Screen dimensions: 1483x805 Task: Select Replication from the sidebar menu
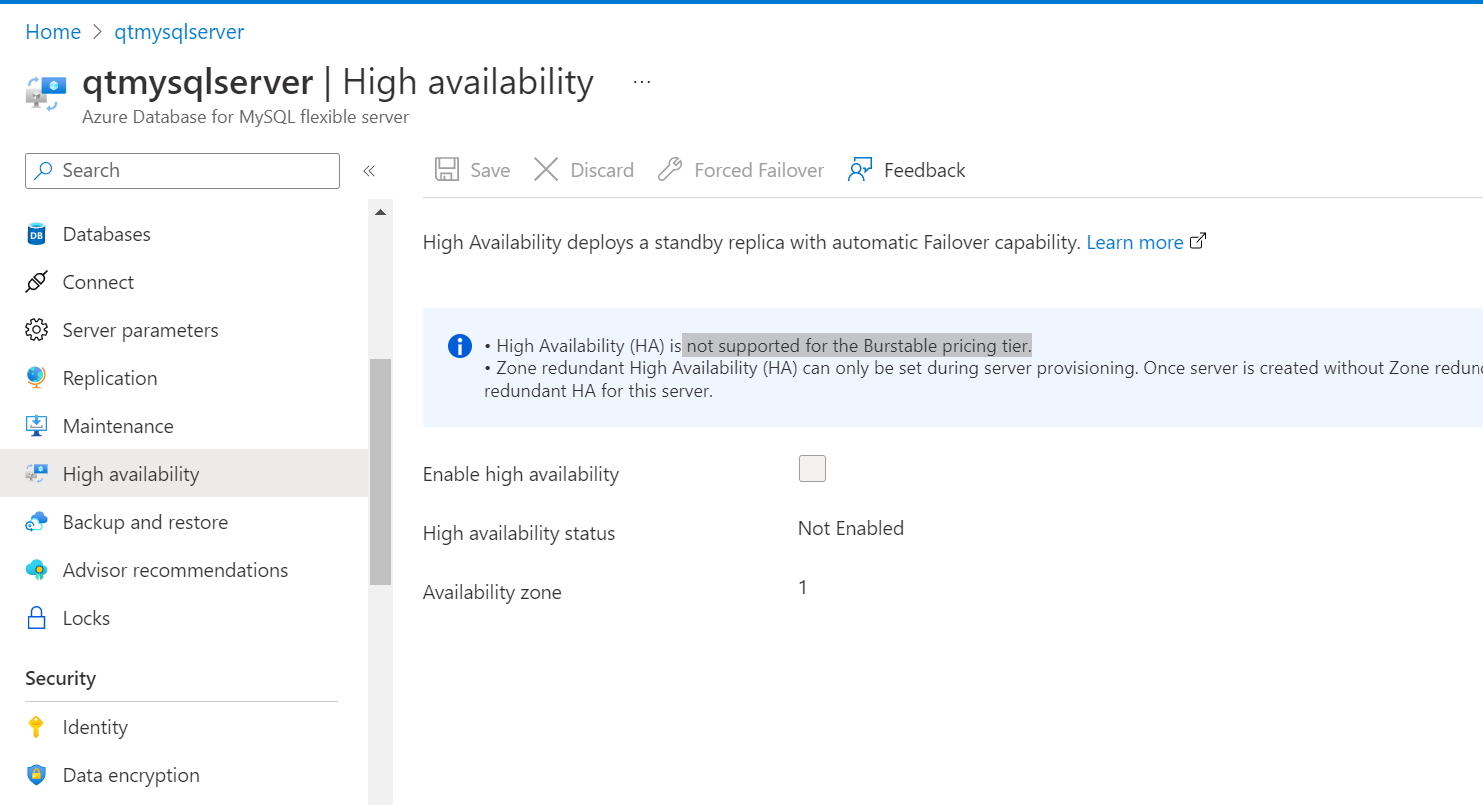tap(110, 378)
